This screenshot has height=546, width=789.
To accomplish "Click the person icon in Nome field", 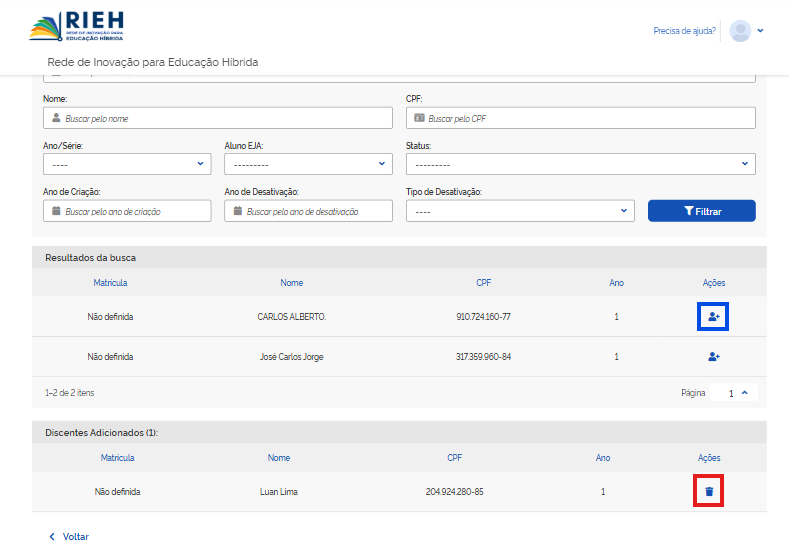I will coord(56,118).
